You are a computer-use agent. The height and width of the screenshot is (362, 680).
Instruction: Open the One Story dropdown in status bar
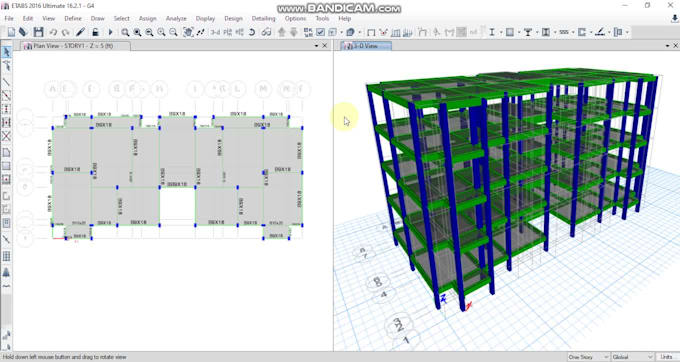588,357
